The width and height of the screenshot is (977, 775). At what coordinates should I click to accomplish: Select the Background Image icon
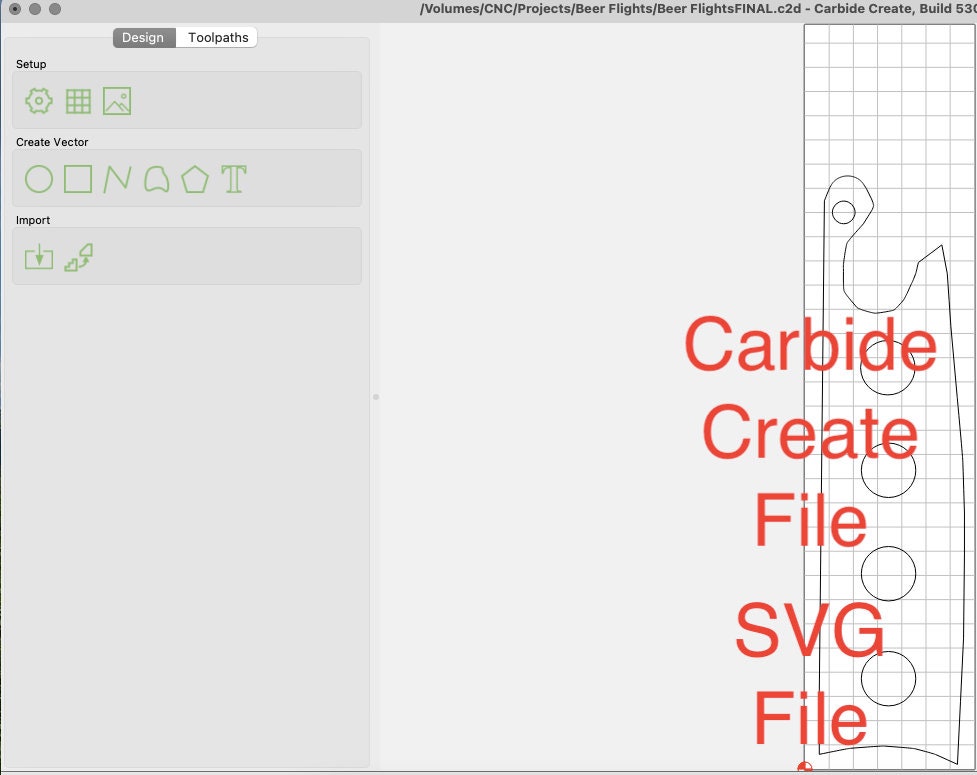click(117, 100)
